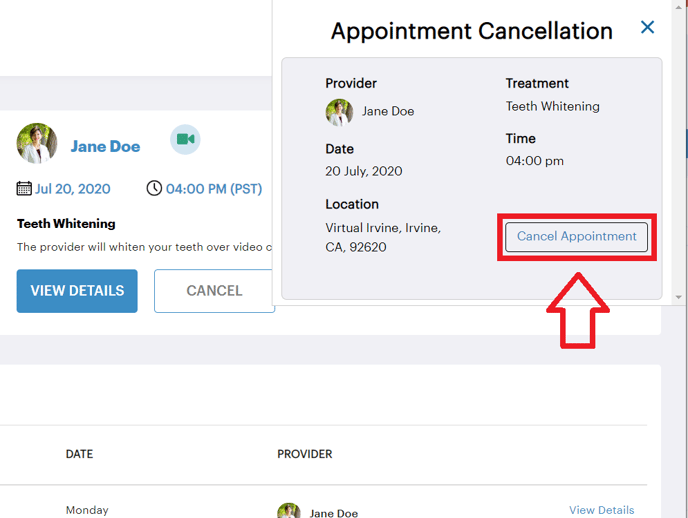Close the Appointment Cancellation panel with X
The width and height of the screenshot is (688, 518).
(x=647, y=27)
